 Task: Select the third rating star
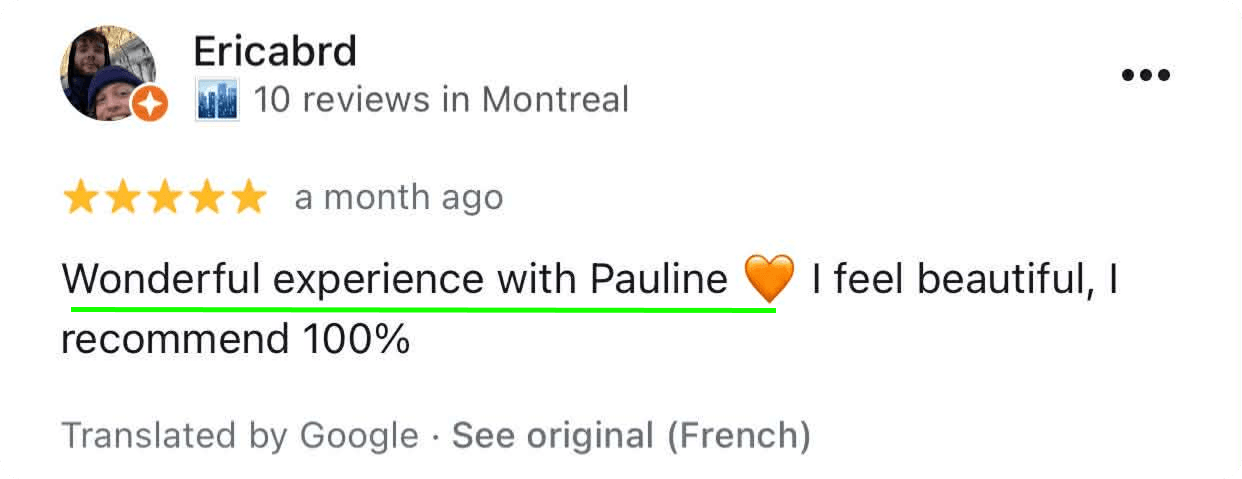164,198
